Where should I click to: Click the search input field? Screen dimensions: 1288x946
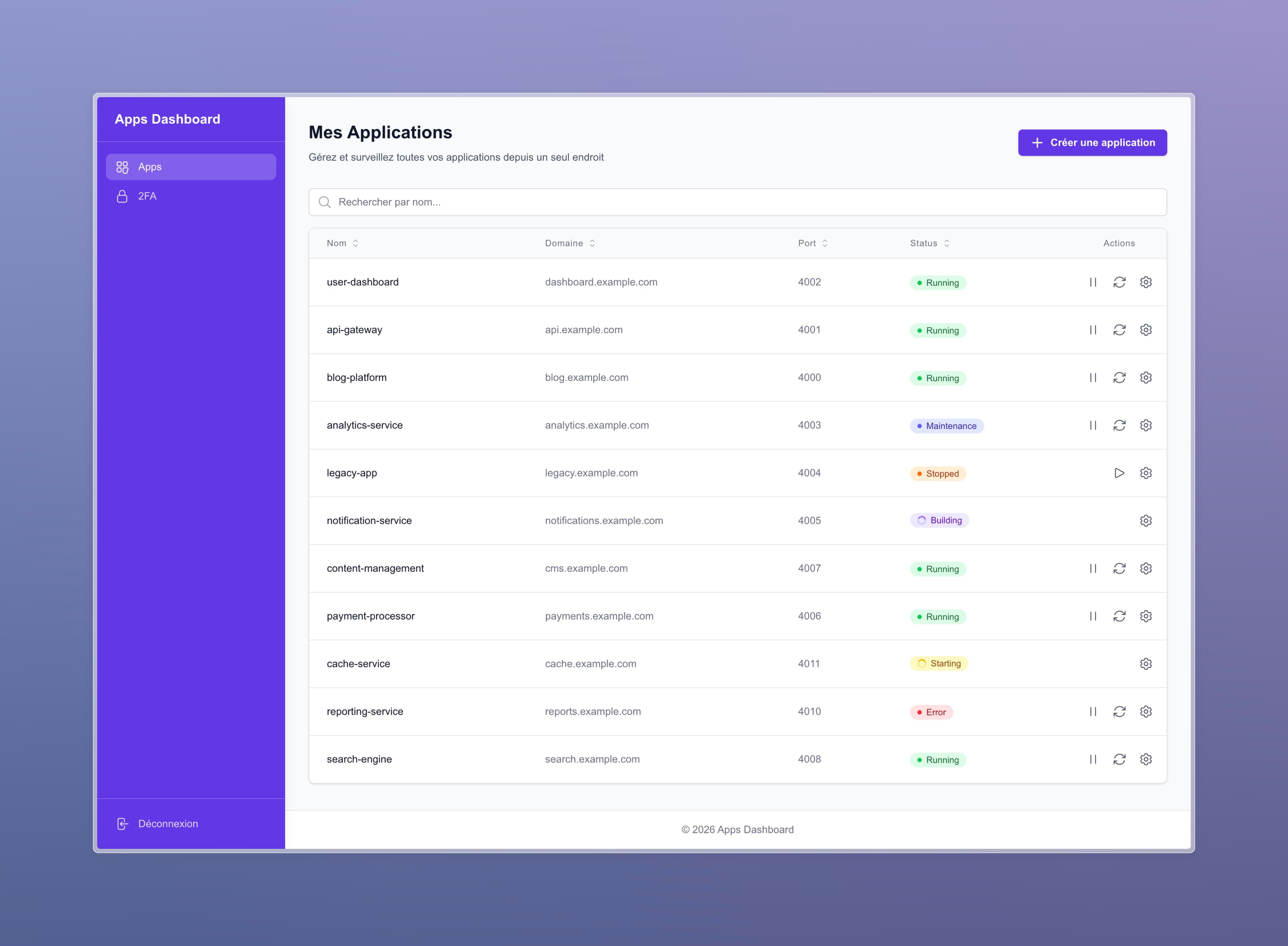click(x=630, y=202)
